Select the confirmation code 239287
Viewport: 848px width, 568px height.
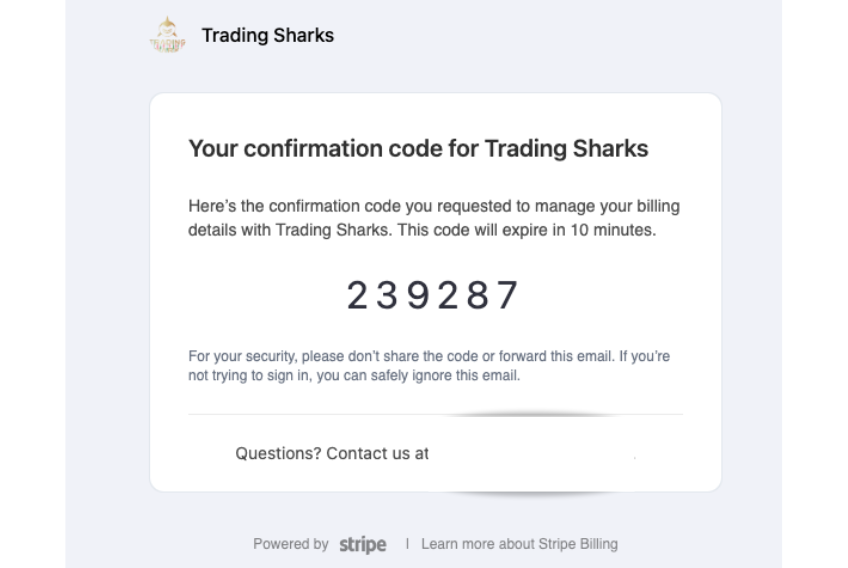pyautogui.click(x=433, y=295)
